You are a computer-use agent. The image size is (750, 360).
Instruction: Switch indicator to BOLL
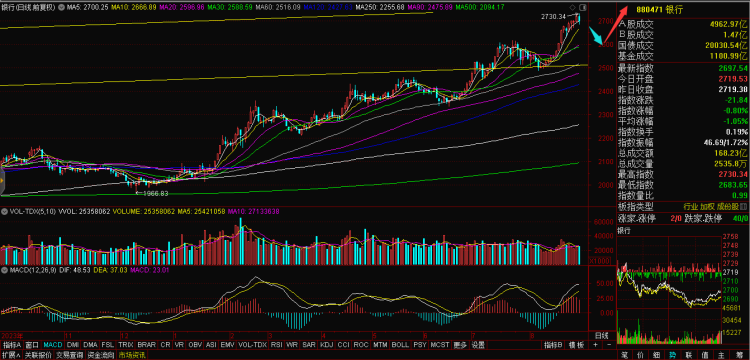point(400,345)
